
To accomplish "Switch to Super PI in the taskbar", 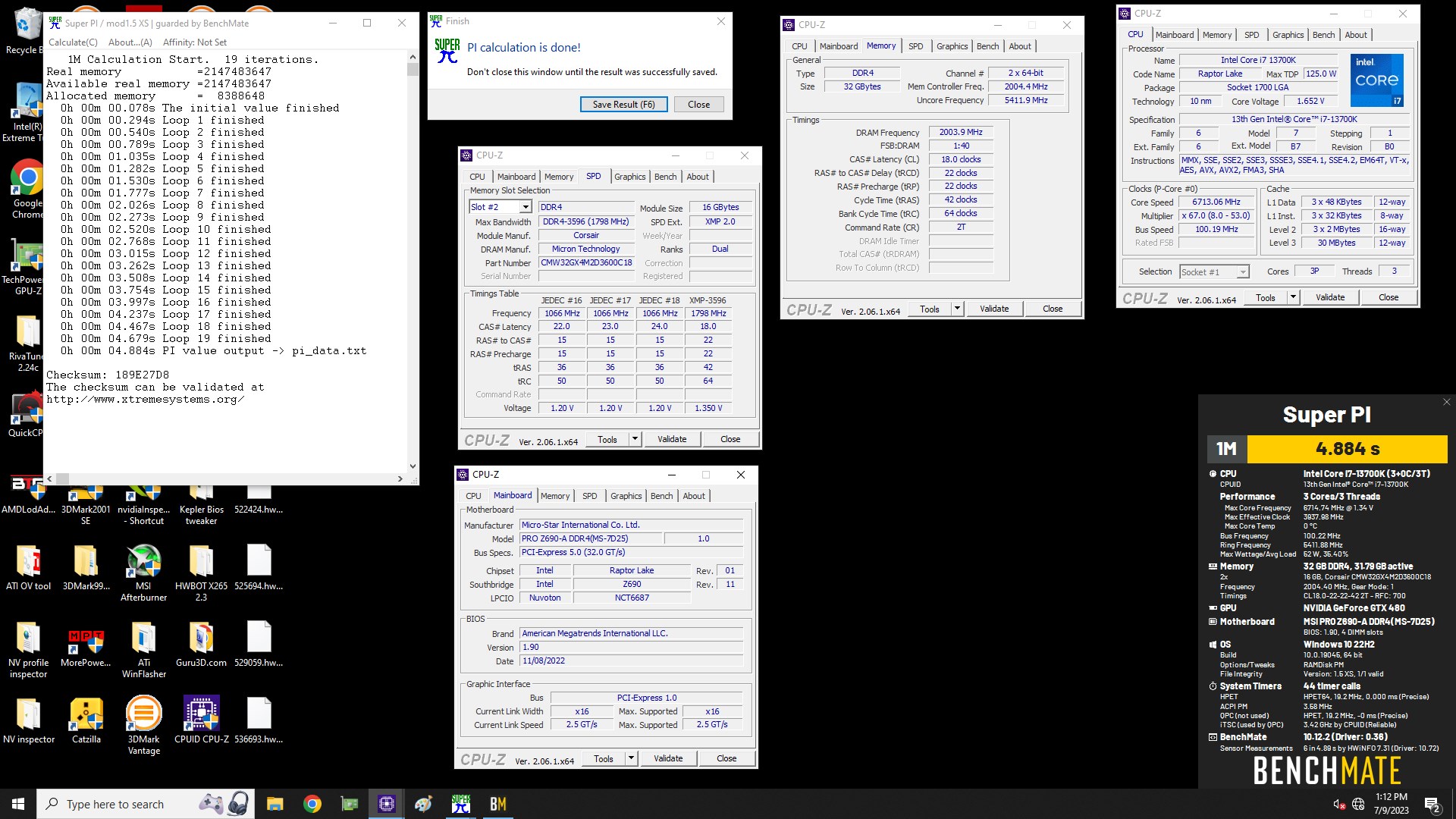I will (460, 804).
